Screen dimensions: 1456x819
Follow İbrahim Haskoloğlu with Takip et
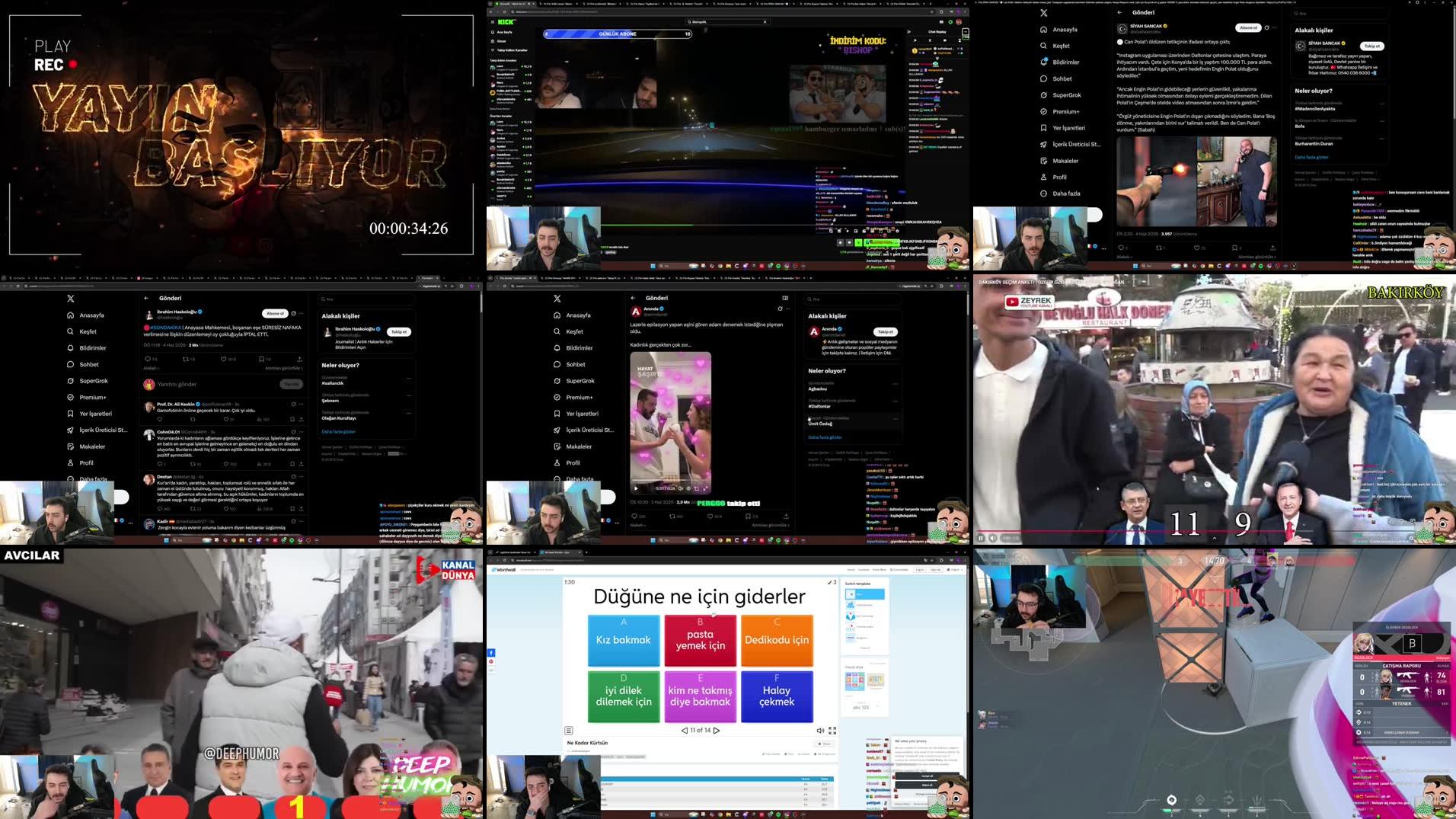(x=399, y=332)
